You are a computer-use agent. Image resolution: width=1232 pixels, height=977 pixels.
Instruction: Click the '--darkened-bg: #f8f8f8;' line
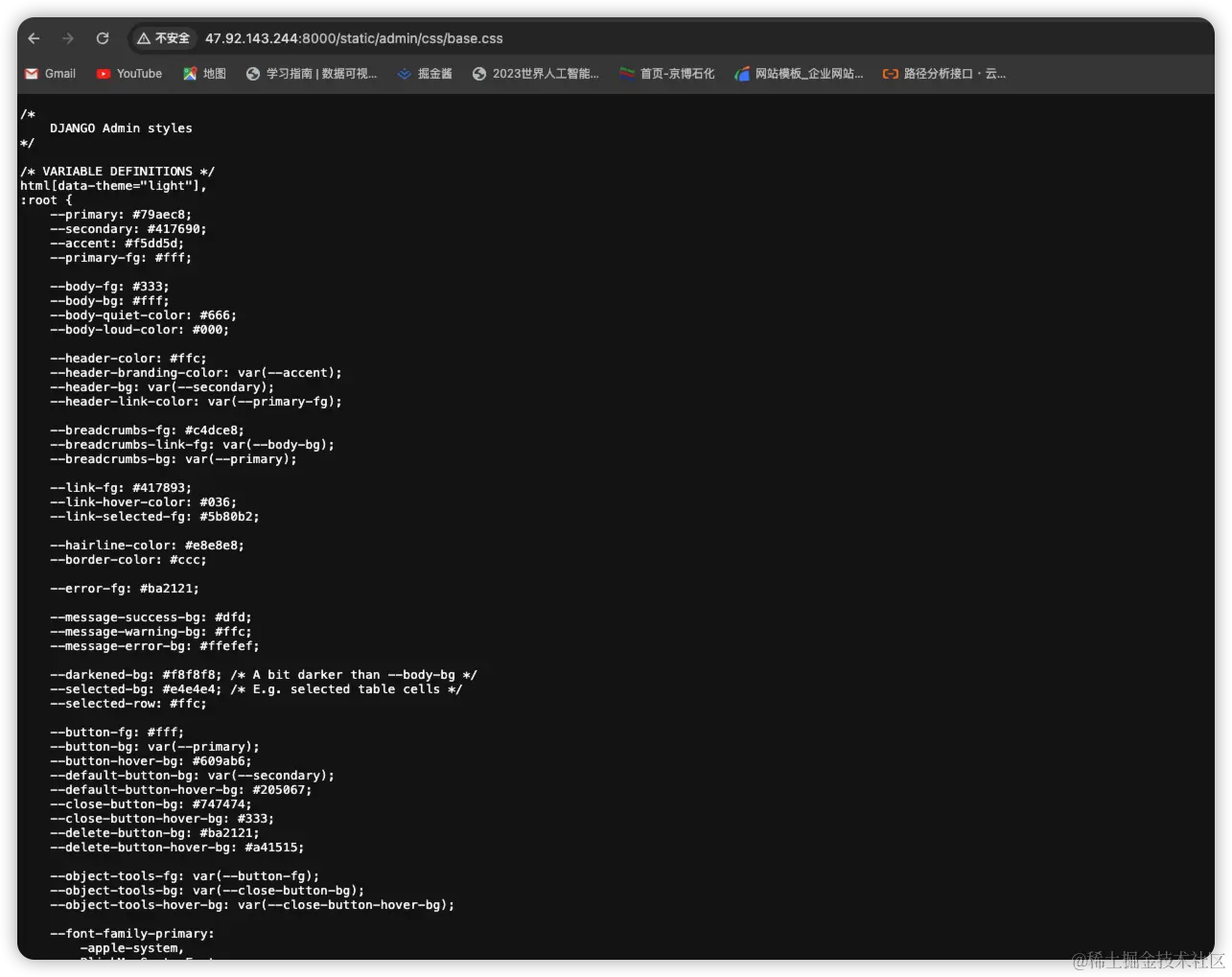[264, 675]
